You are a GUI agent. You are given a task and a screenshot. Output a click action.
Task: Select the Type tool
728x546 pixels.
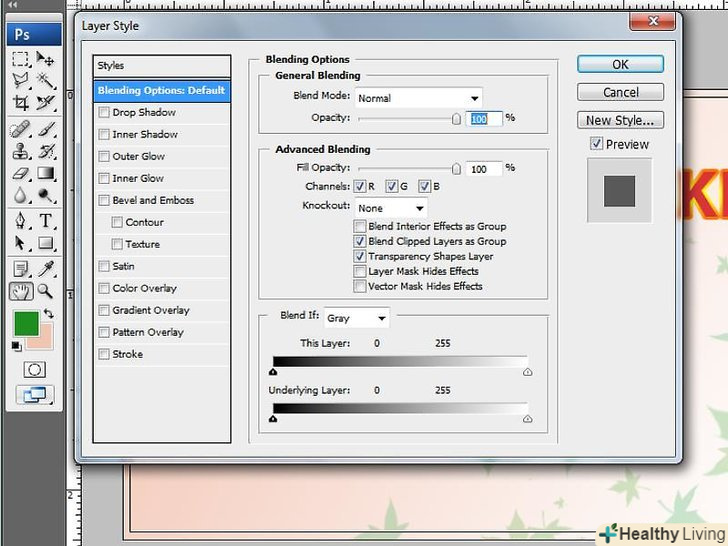click(x=46, y=221)
